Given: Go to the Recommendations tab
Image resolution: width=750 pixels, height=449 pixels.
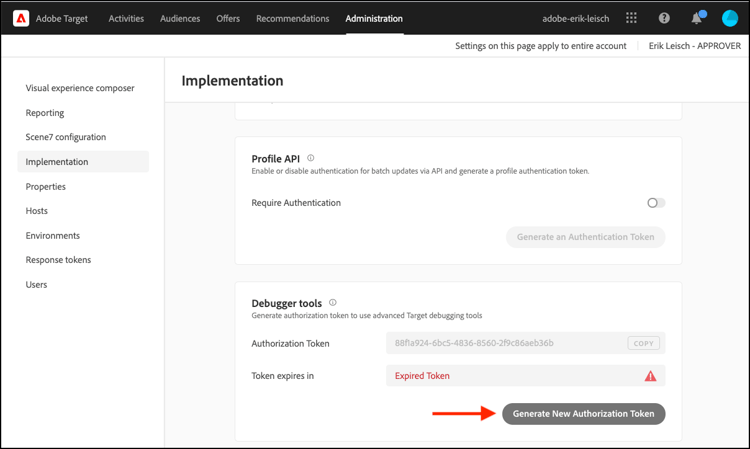Looking at the screenshot, I should coord(292,19).
